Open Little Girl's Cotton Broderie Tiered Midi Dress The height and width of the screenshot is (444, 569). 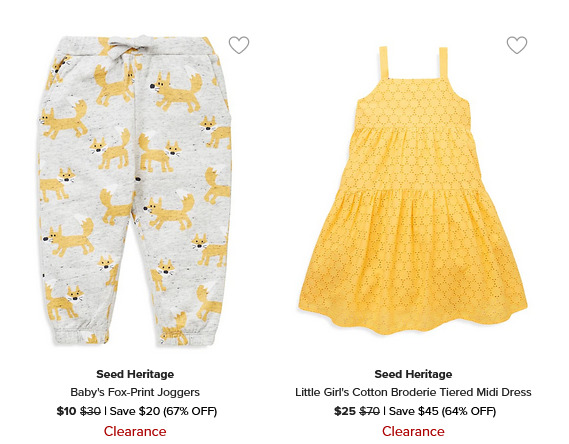(413, 392)
